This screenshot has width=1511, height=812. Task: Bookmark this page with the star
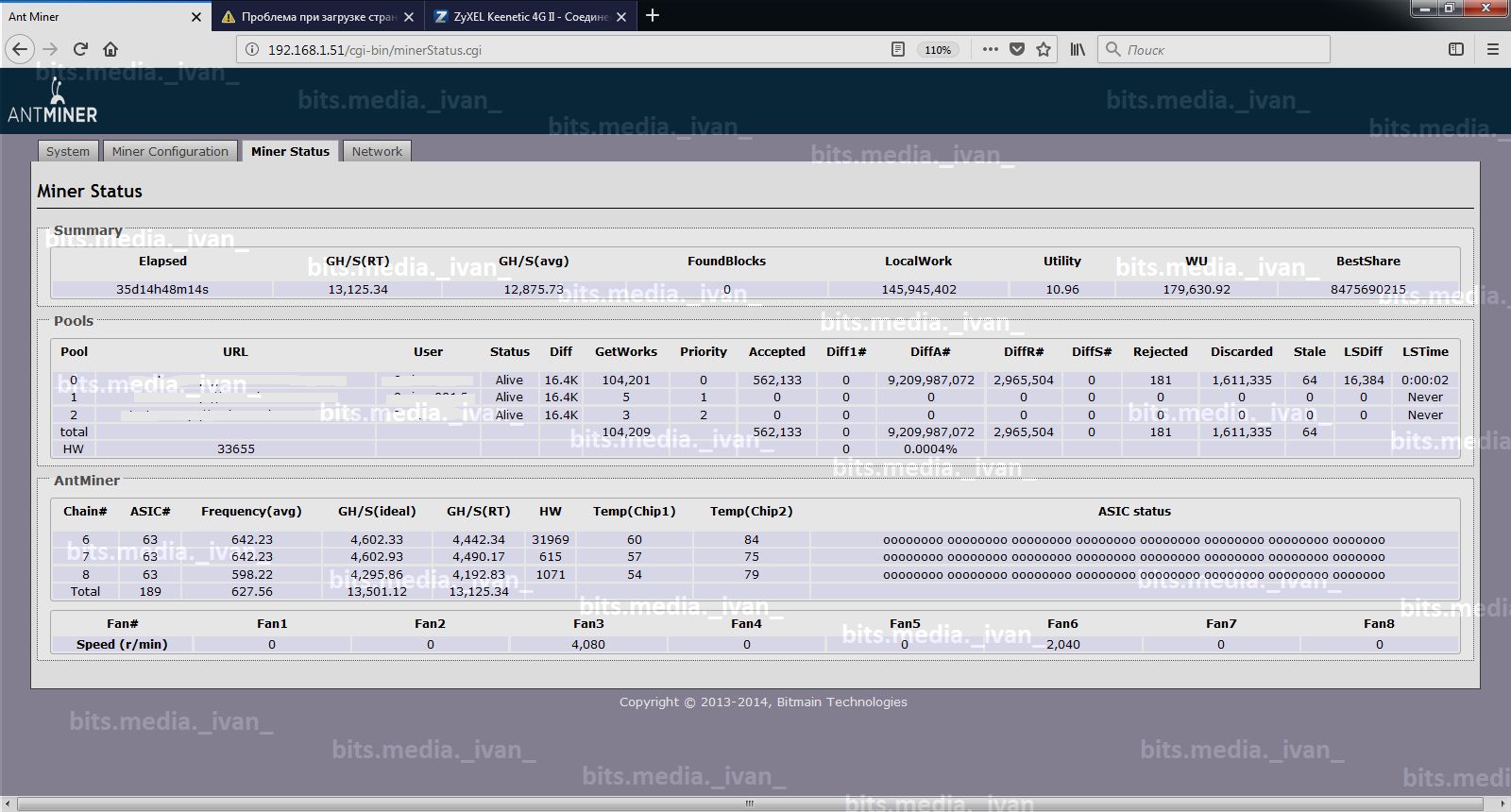pos(1044,49)
